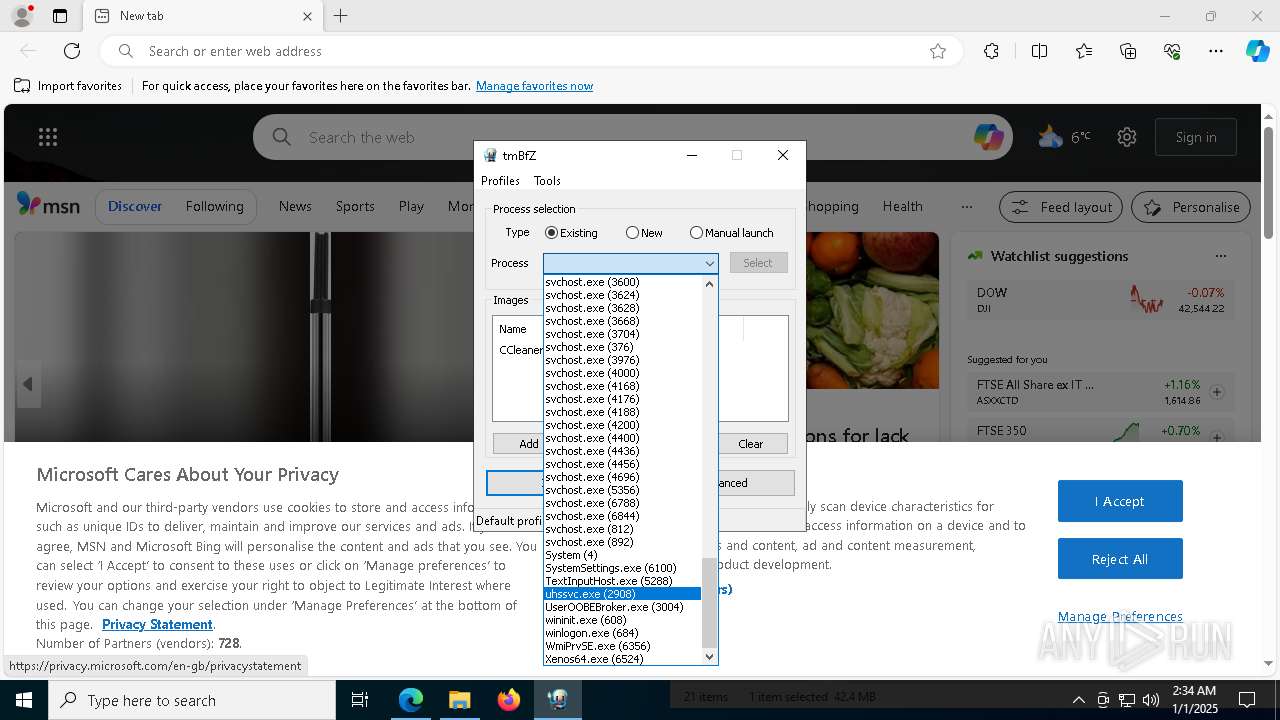The width and height of the screenshot is (1280, 720).
Task: Open Manage favorites now link
Action: 534,86
